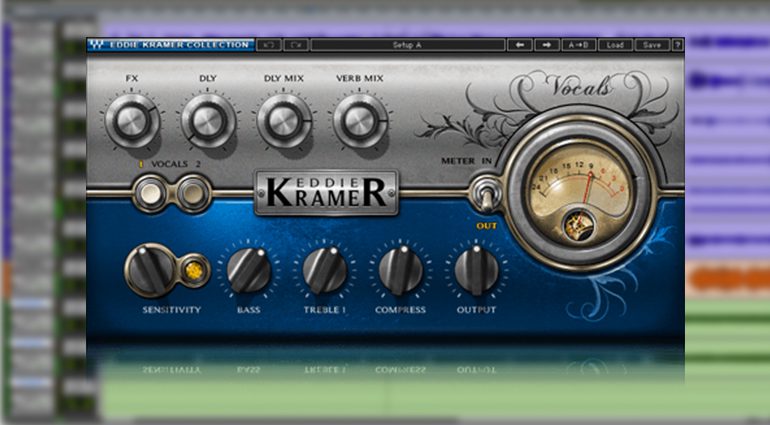Go to next preset with right arrow
Image resolution: width=770 pixels, height=425 pixels.
coord(547,45)
